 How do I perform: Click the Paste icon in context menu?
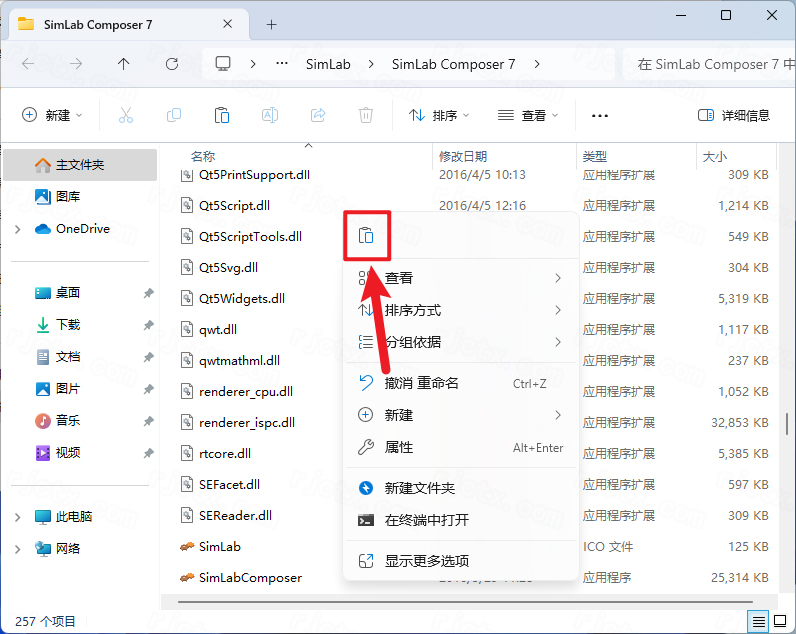click(x=366, y=236)
